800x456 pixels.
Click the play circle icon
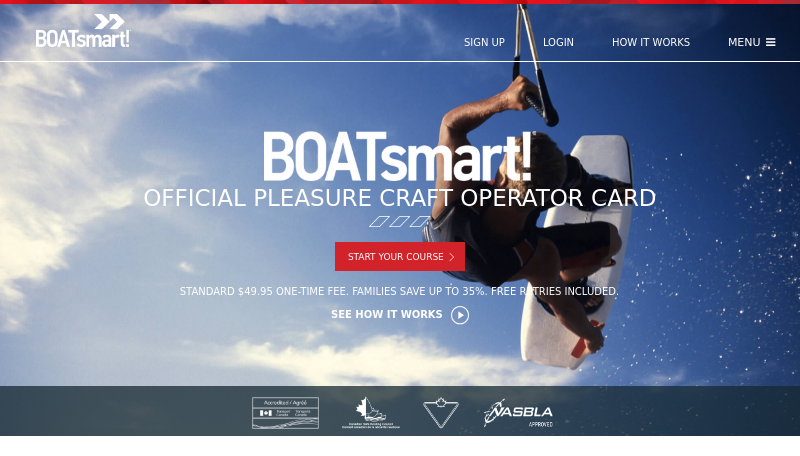[x=460, y=315]
